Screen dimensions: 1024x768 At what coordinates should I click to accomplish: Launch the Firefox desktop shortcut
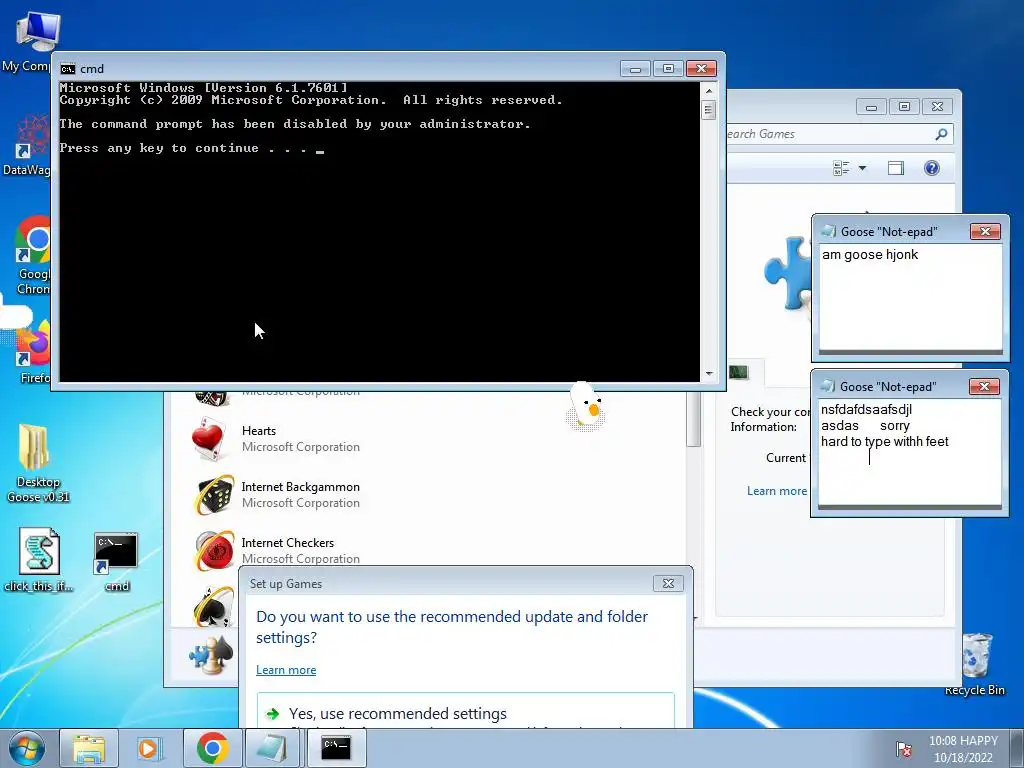33,342
